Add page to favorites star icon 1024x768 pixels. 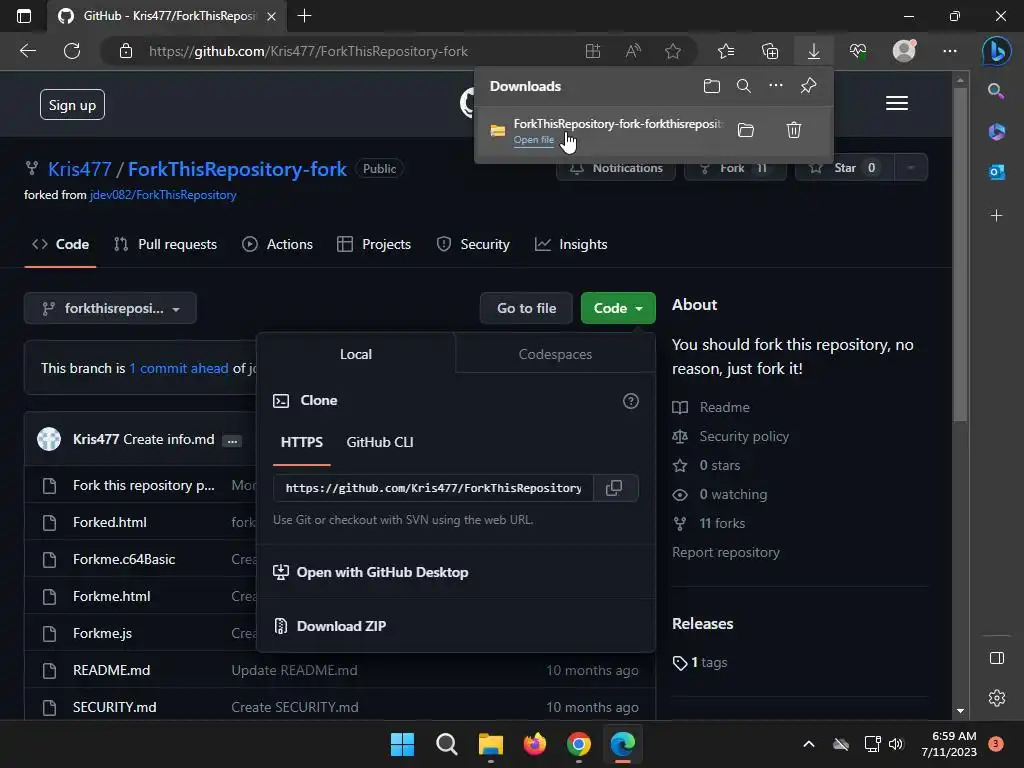click(x=673, y=51)
